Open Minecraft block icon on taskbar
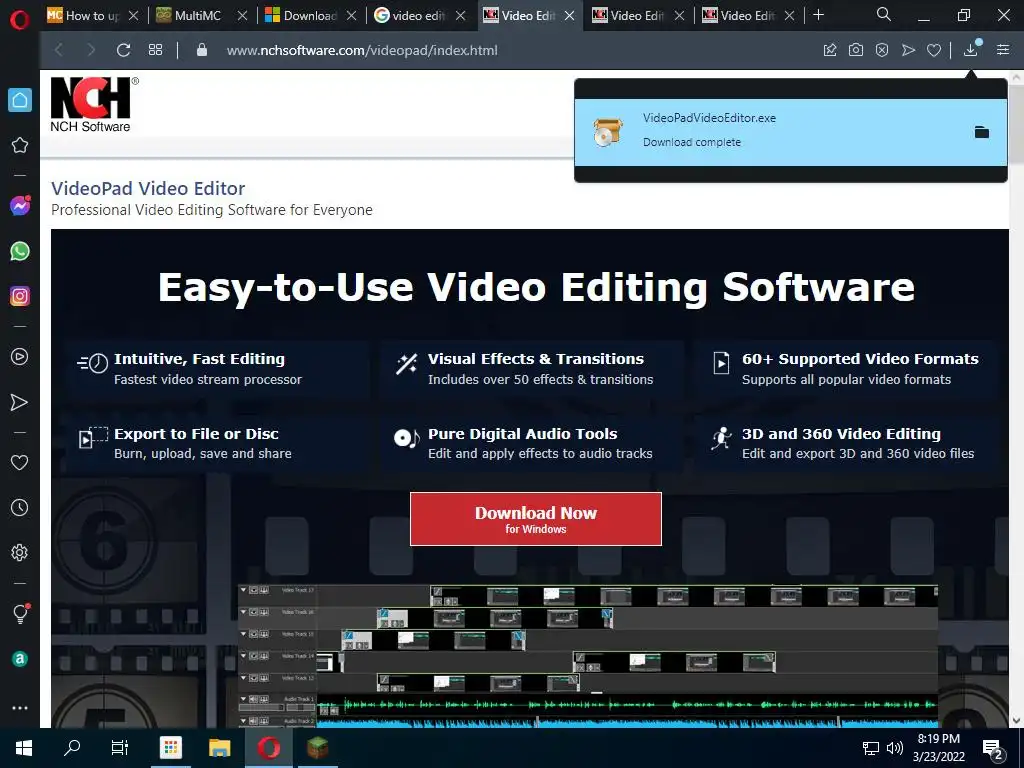The height and width of the screenshot is (768, 1024). 317,748
